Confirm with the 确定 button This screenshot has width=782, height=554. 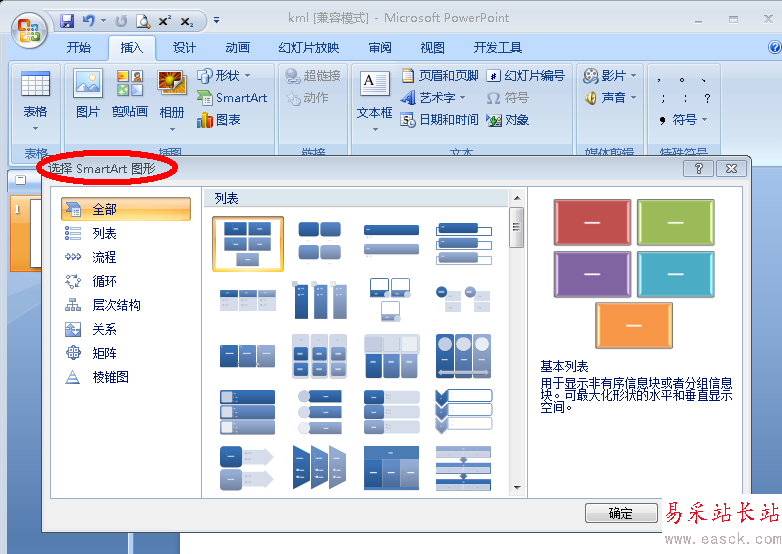tap(621, 513)
